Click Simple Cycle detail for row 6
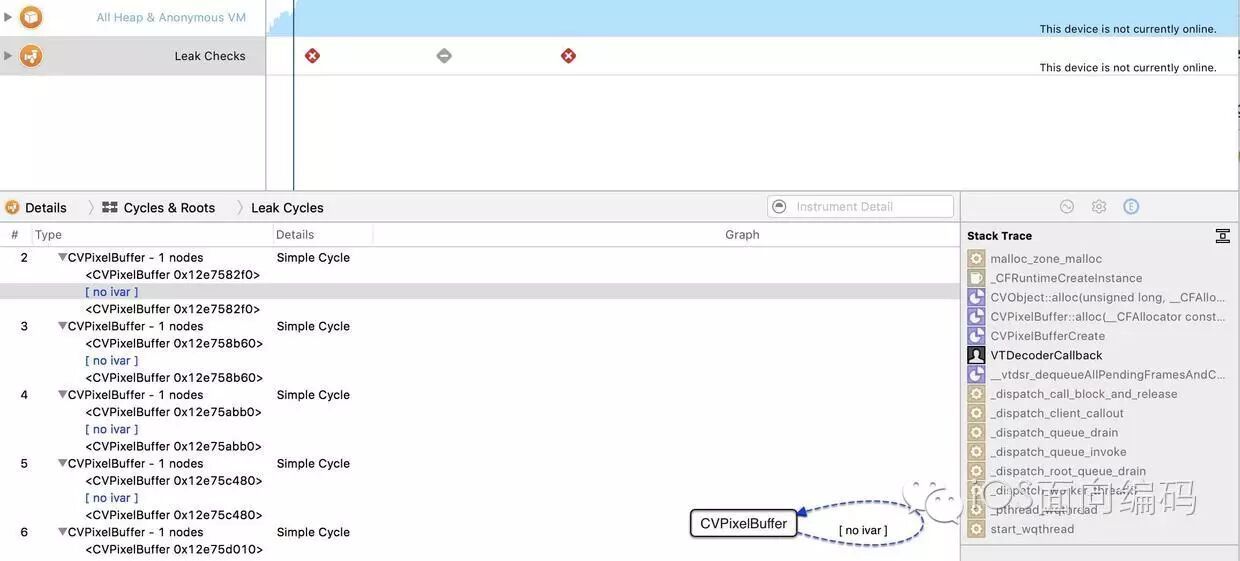Screen dimensions: 1240x561 click(313, 533)
